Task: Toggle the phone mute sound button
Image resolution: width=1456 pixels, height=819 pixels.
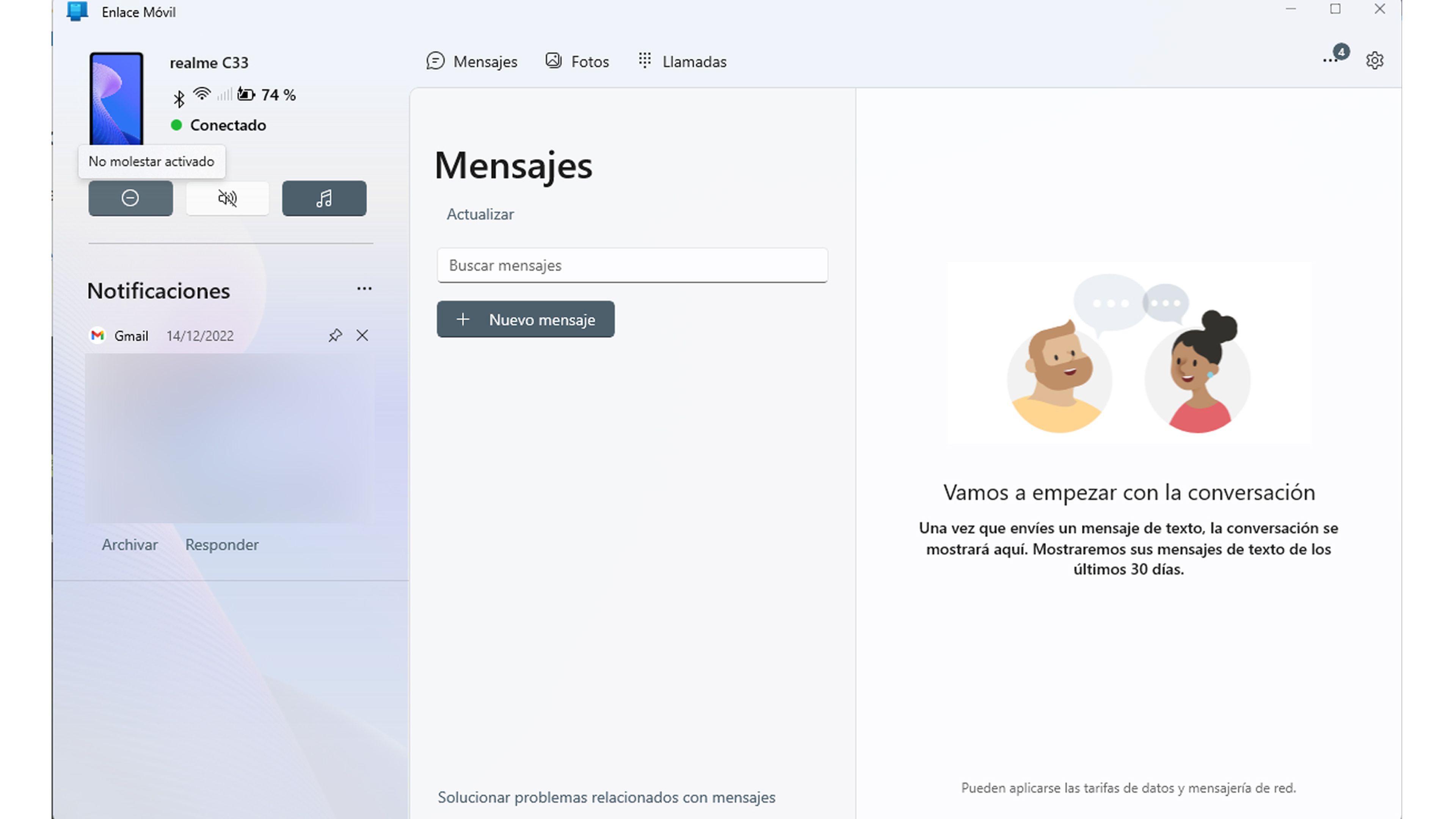Action: 227,198
